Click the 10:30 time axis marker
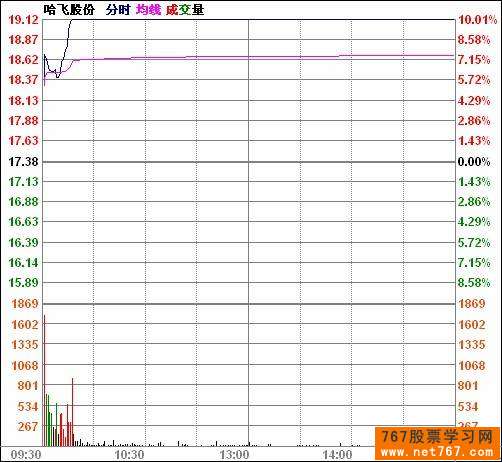 130,455
